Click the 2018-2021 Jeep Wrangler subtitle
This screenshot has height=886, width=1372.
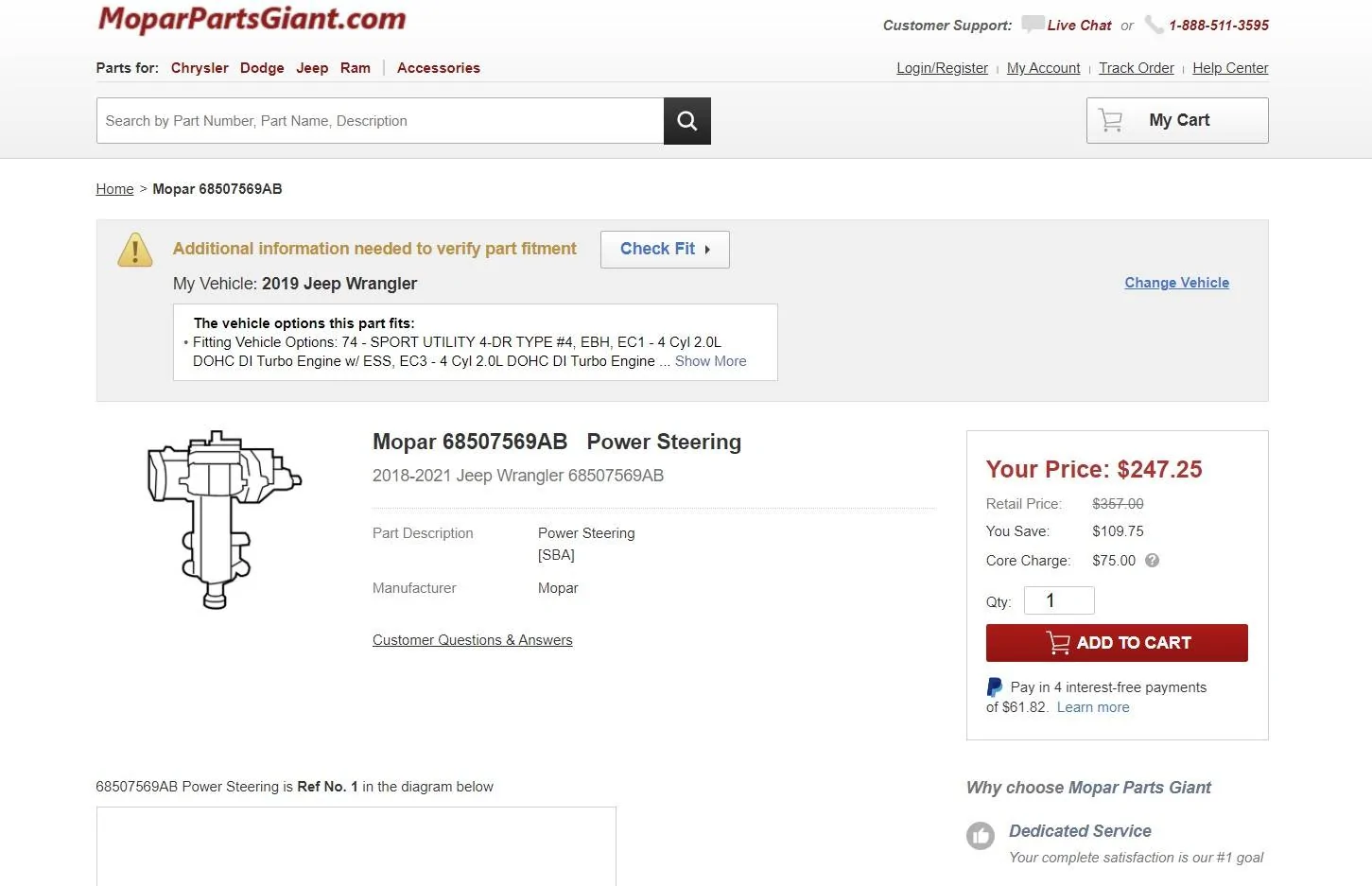518,476
